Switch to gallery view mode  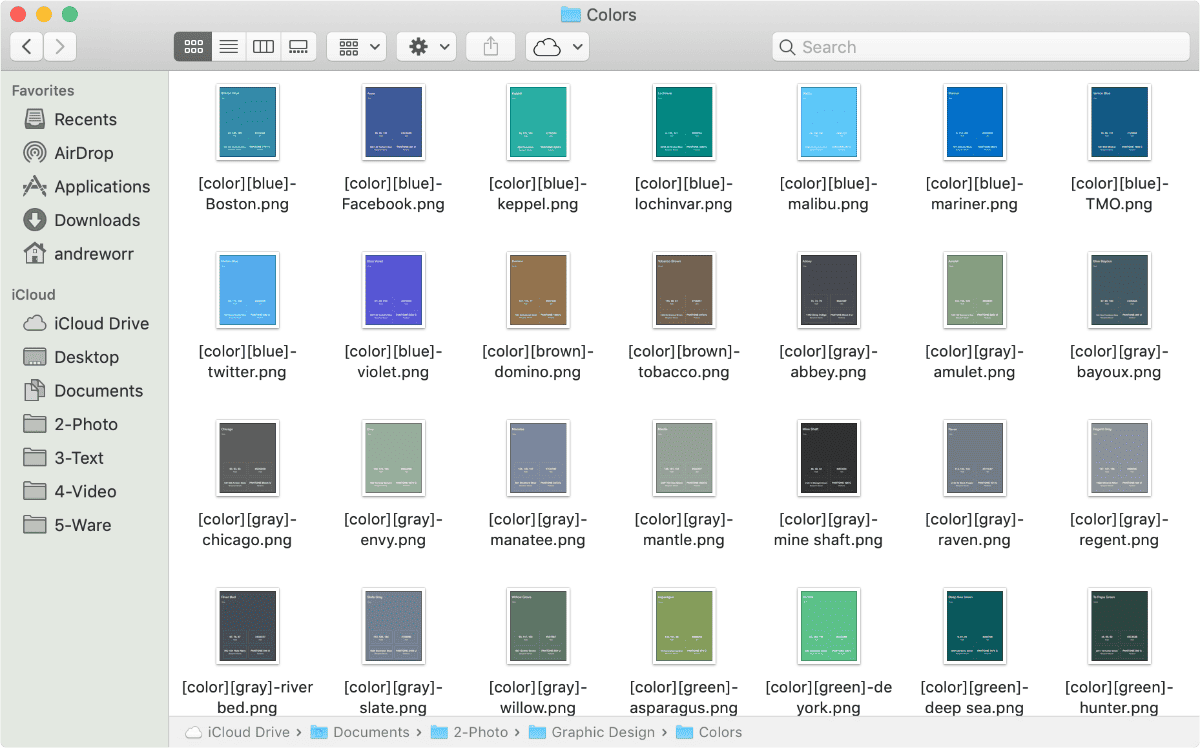[x=298, y=47]
